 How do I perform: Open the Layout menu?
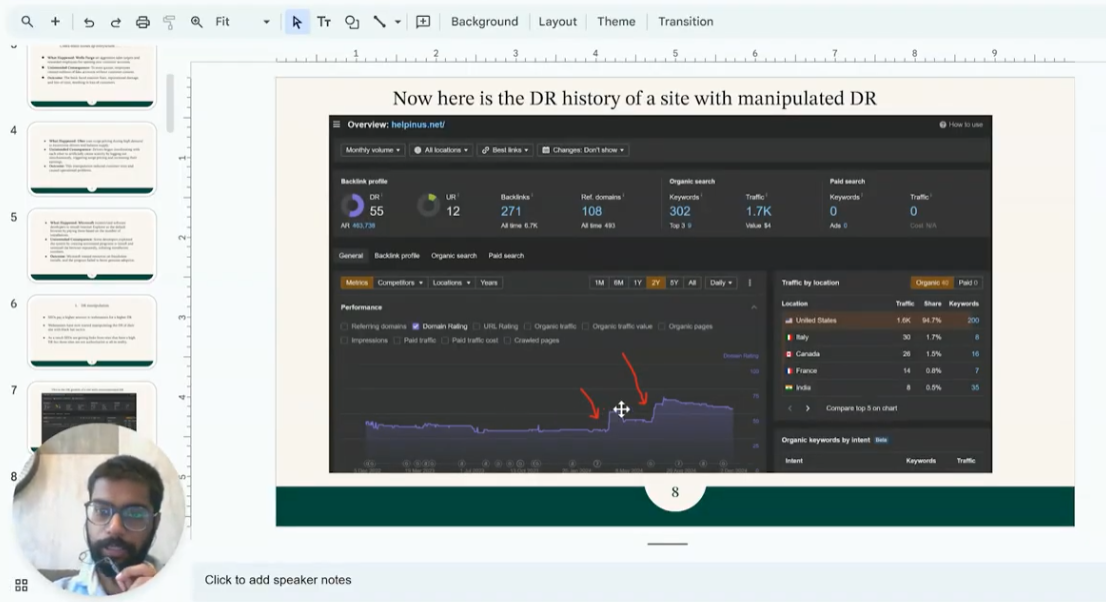557,21
